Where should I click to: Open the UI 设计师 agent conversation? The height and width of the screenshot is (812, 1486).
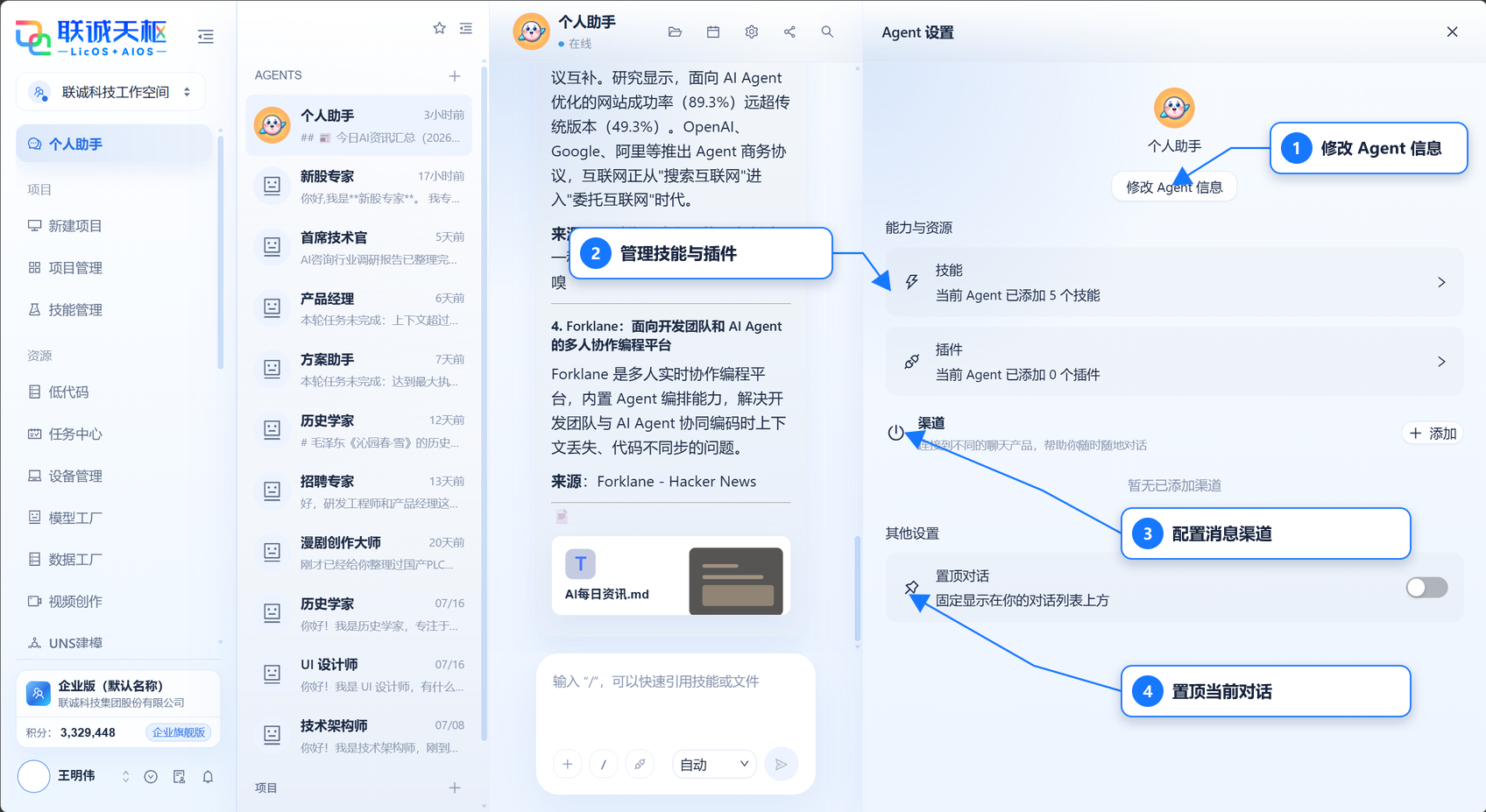pyautogui.click(x=358, y=674)
